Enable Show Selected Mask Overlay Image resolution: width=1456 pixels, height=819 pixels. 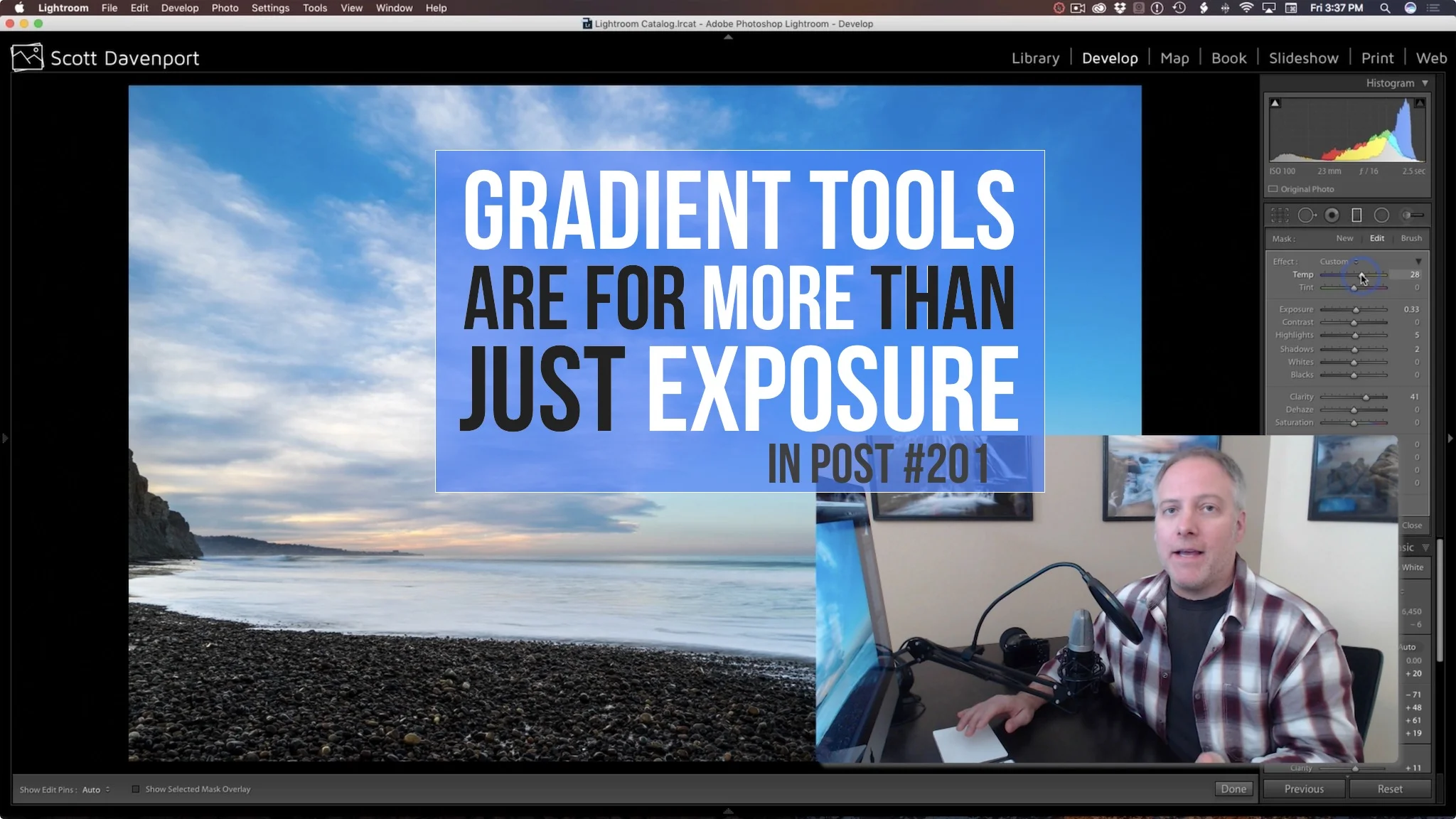click(x=135, y=788)
